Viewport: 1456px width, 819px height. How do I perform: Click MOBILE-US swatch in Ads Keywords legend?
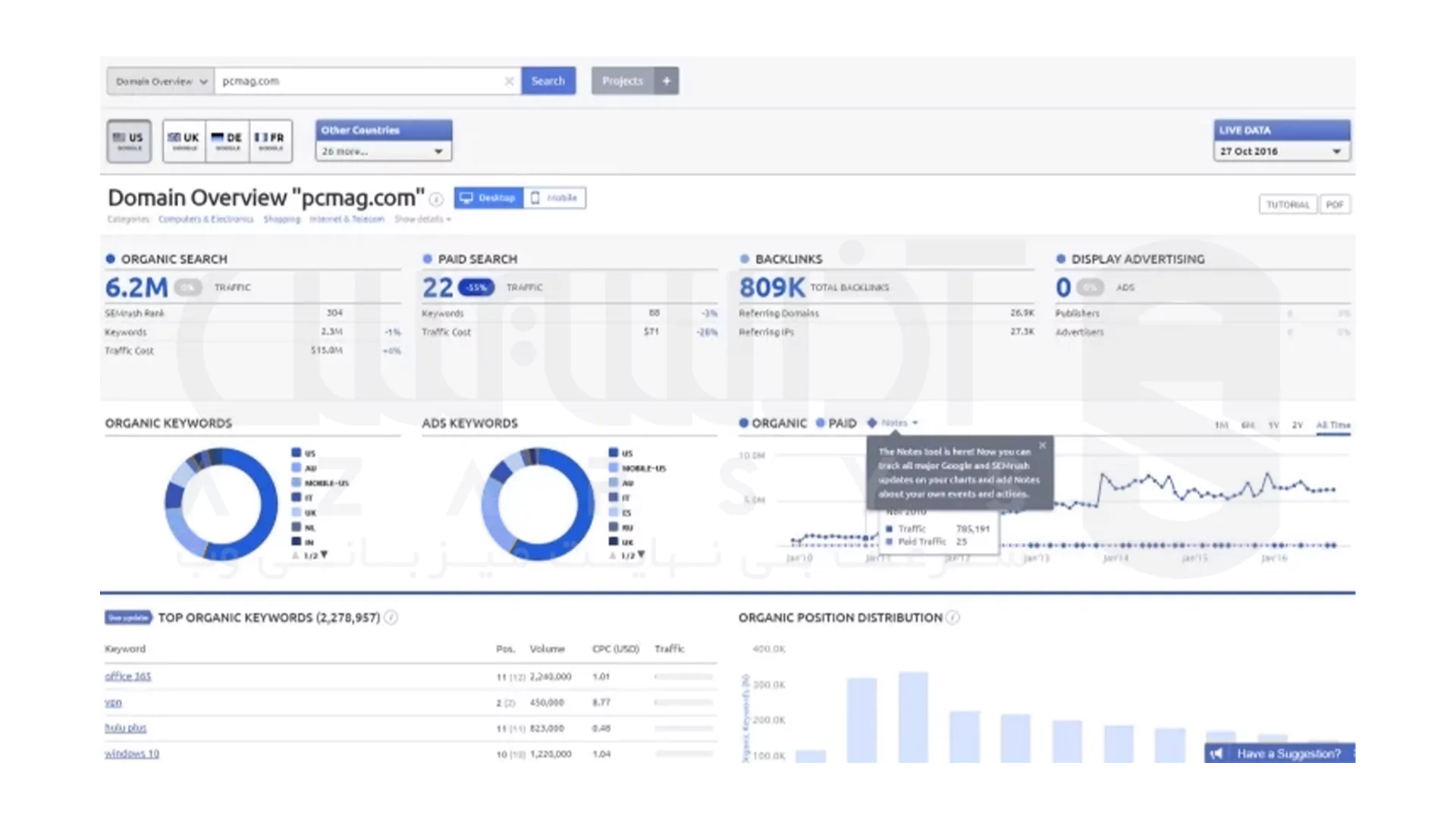(x=613, y=468)
